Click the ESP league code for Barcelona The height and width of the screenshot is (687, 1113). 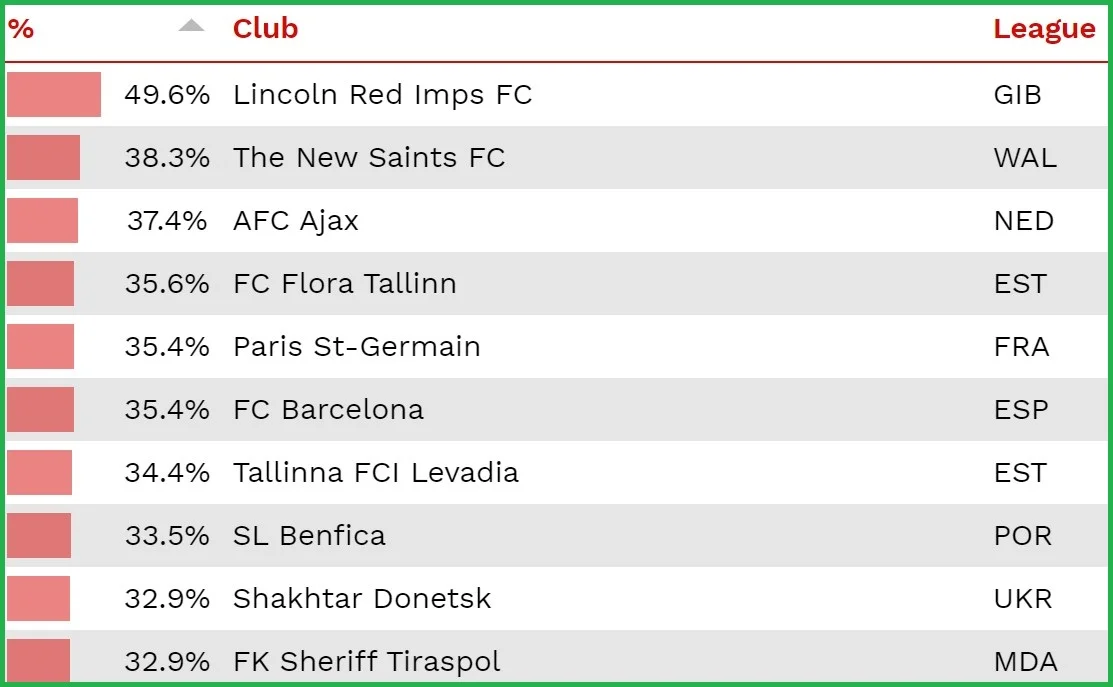point(1020,410)
